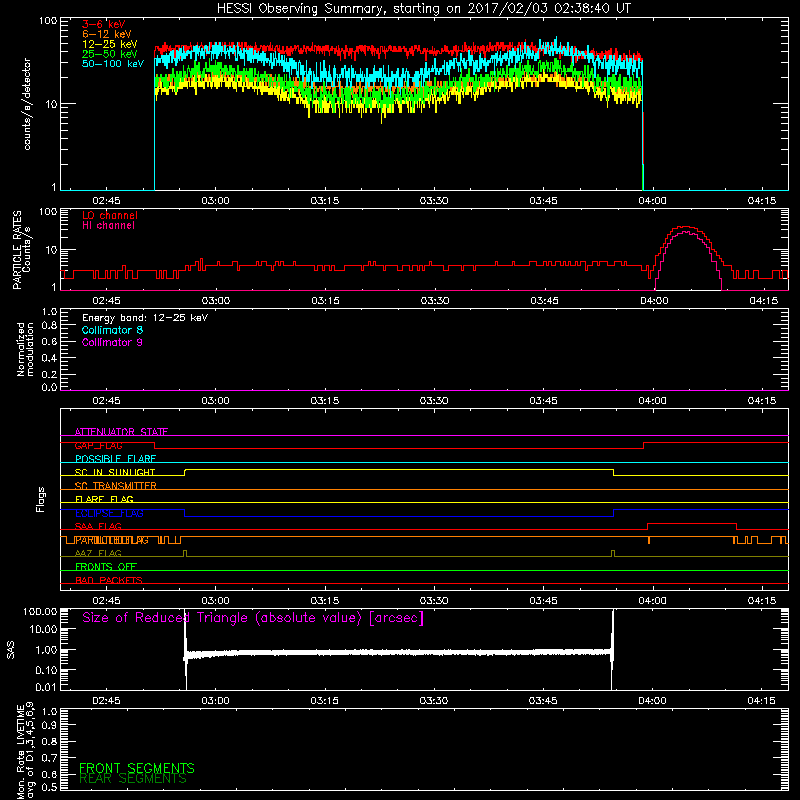Select the LO channel legend label
Screen dimensions: 800x800
tap(110, 215)
